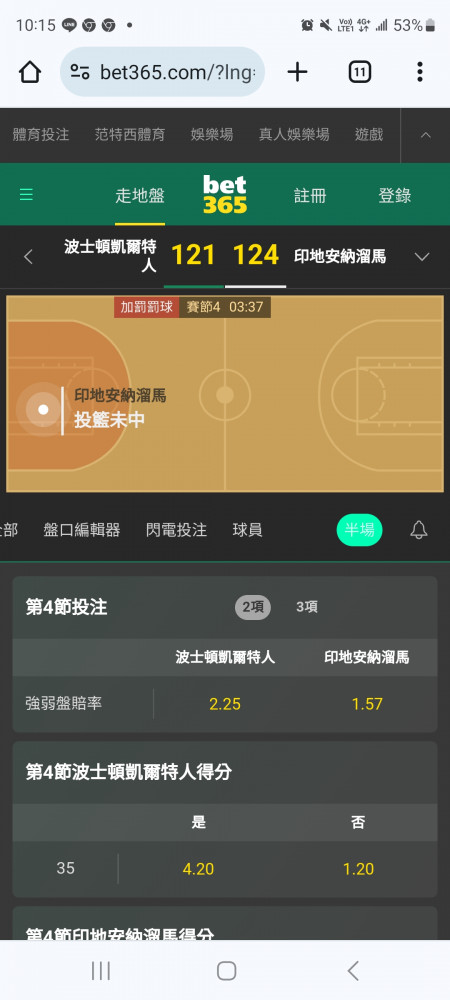Click the bet365 logo
The image size is (450, 1000).
click(x=225, y=195)
